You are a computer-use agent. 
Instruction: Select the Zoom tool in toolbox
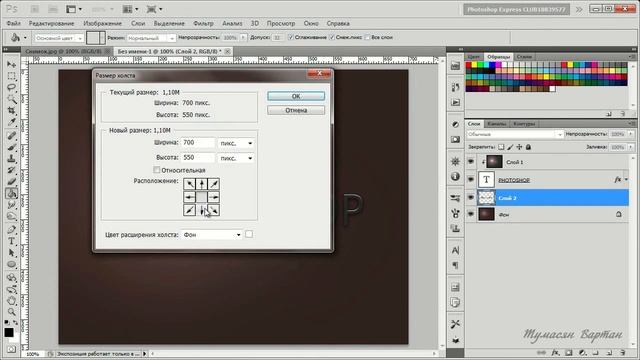pos(11,312)
